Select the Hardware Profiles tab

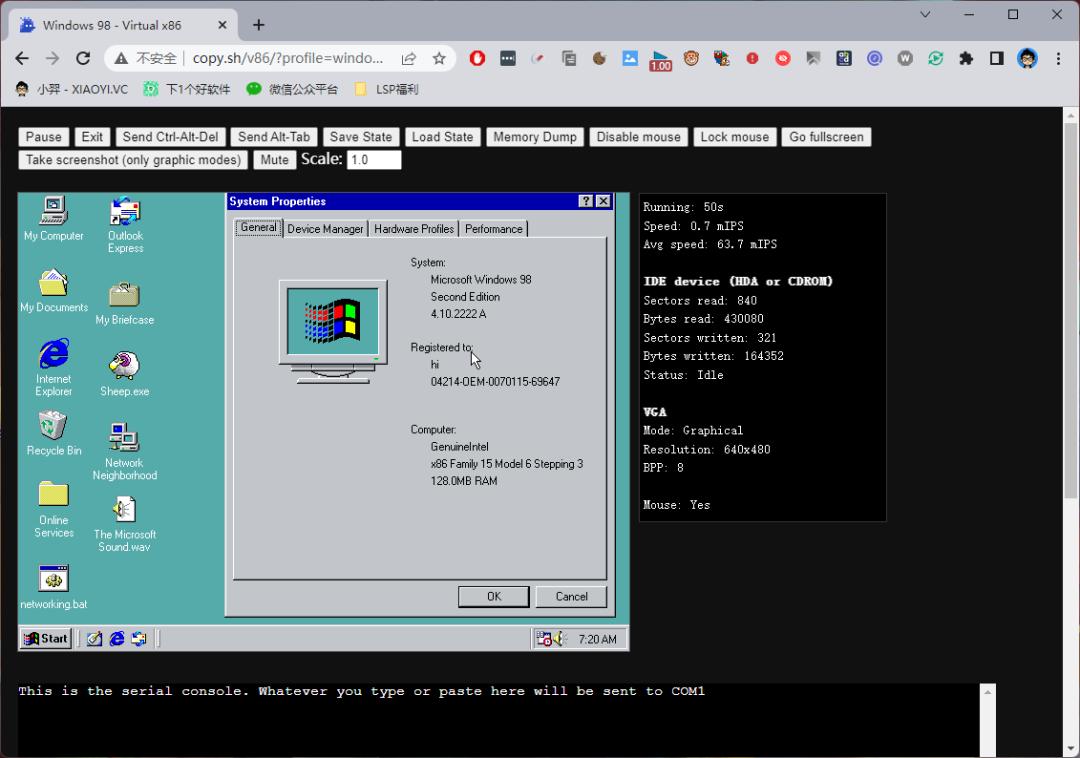(413, 228)
